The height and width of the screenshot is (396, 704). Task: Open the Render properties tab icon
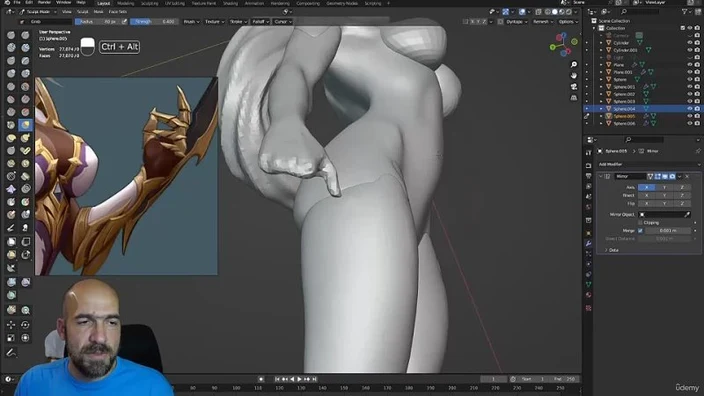[588, 166]
